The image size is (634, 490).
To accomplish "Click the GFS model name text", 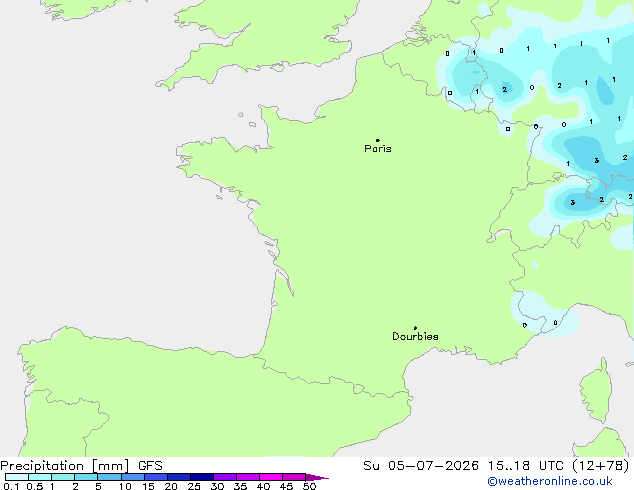I will tap(150, 466).
